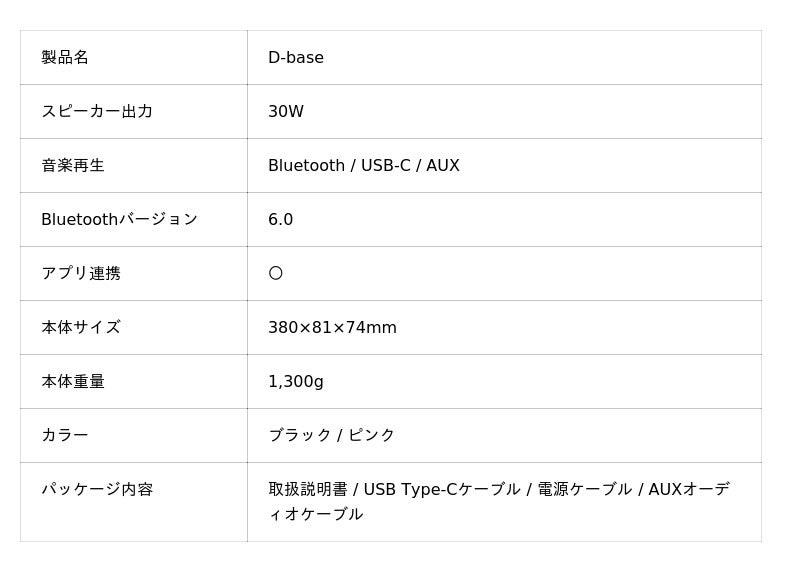800x572 pixels.
Task: Click the ブラック color text
Action: (x=300, y=436)
